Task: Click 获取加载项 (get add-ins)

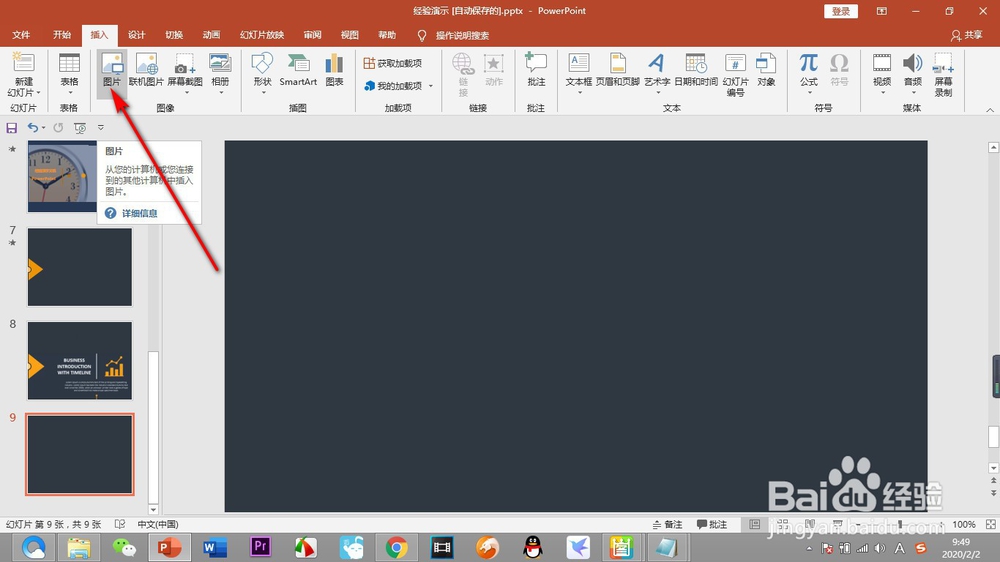Action: click(x=392, y=63)
